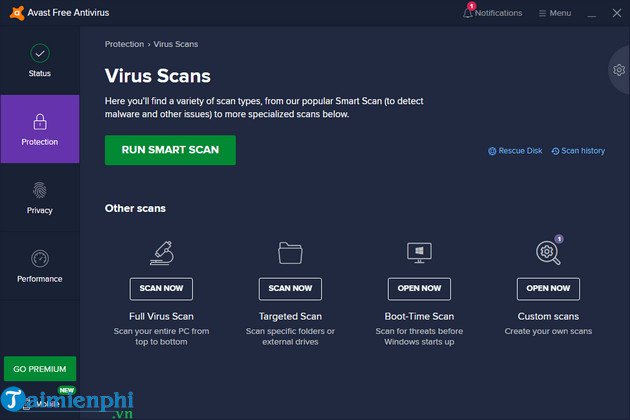Viewport: 630px width, 420px height.
Task: Click the Targeted Scan title
Action: tap(290, 316)
